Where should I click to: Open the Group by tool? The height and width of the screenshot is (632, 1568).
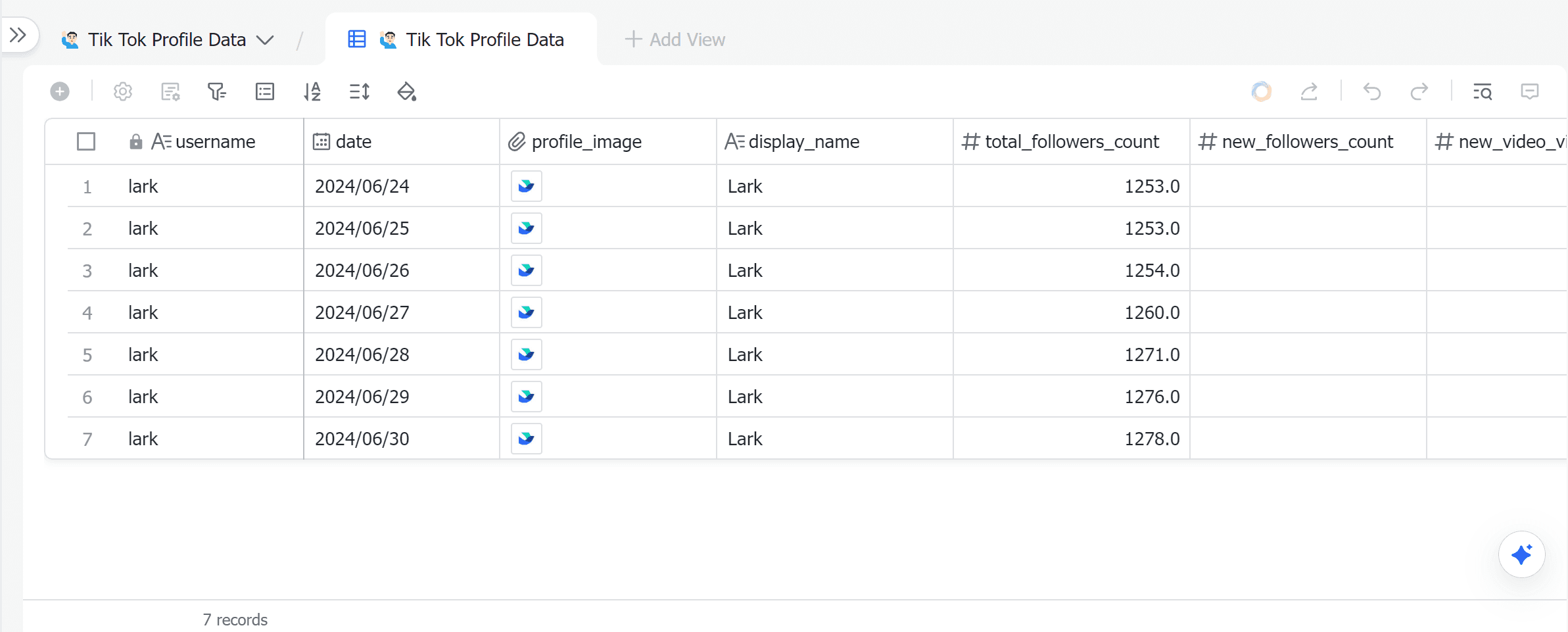[265, 91]
